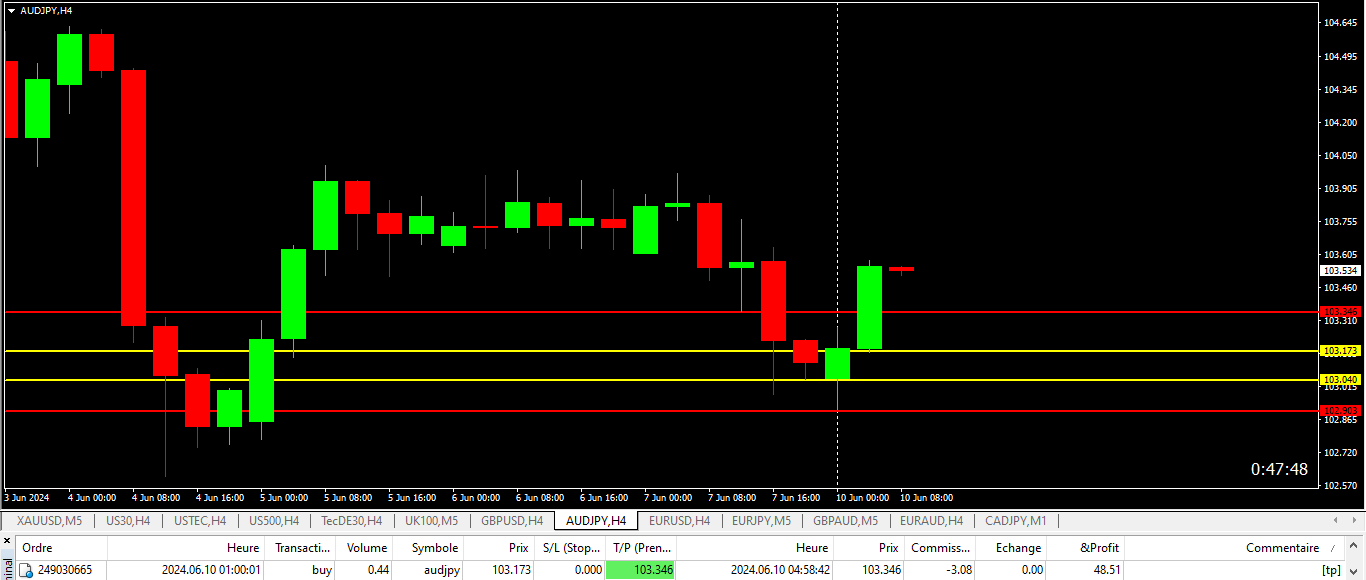This screenshot has height=580, width=1366.
Task: Select the CADJPY,M1 chart tab
Action: coord(1016,521)
